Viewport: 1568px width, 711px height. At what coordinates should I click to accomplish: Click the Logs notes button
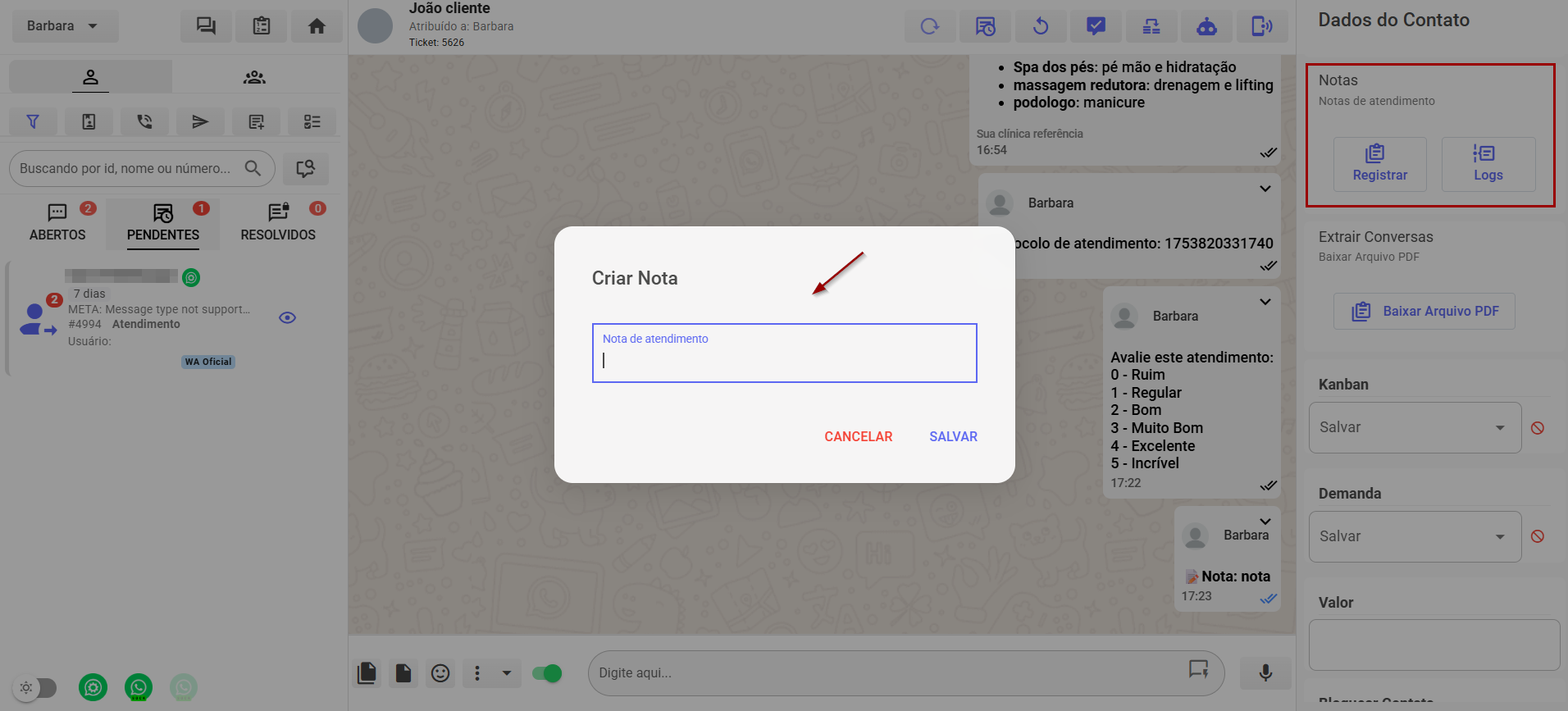(1488, 164)
